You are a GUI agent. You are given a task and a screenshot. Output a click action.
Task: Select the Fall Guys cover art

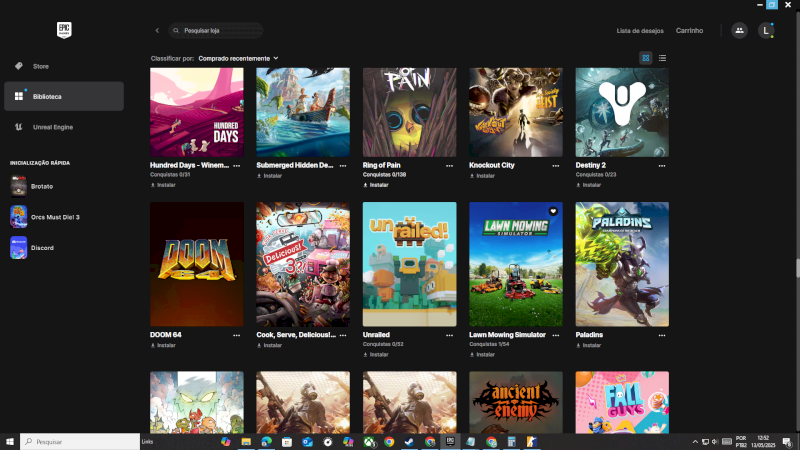coord(622,403)
